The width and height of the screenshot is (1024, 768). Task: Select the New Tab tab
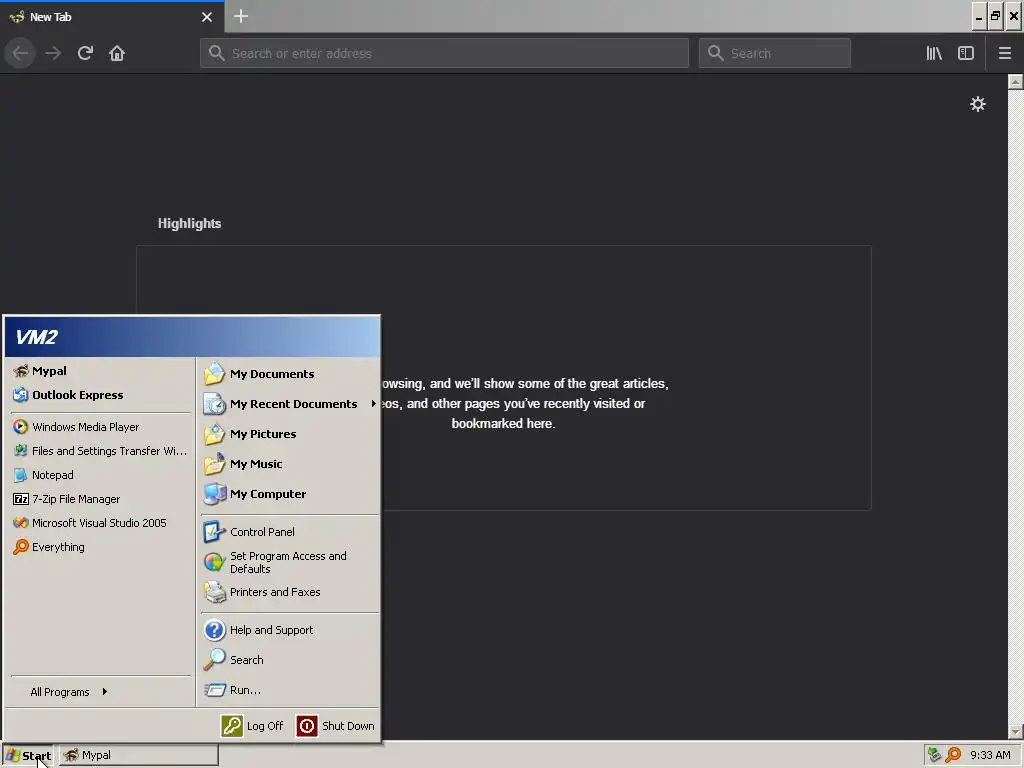tap(112, 17)
